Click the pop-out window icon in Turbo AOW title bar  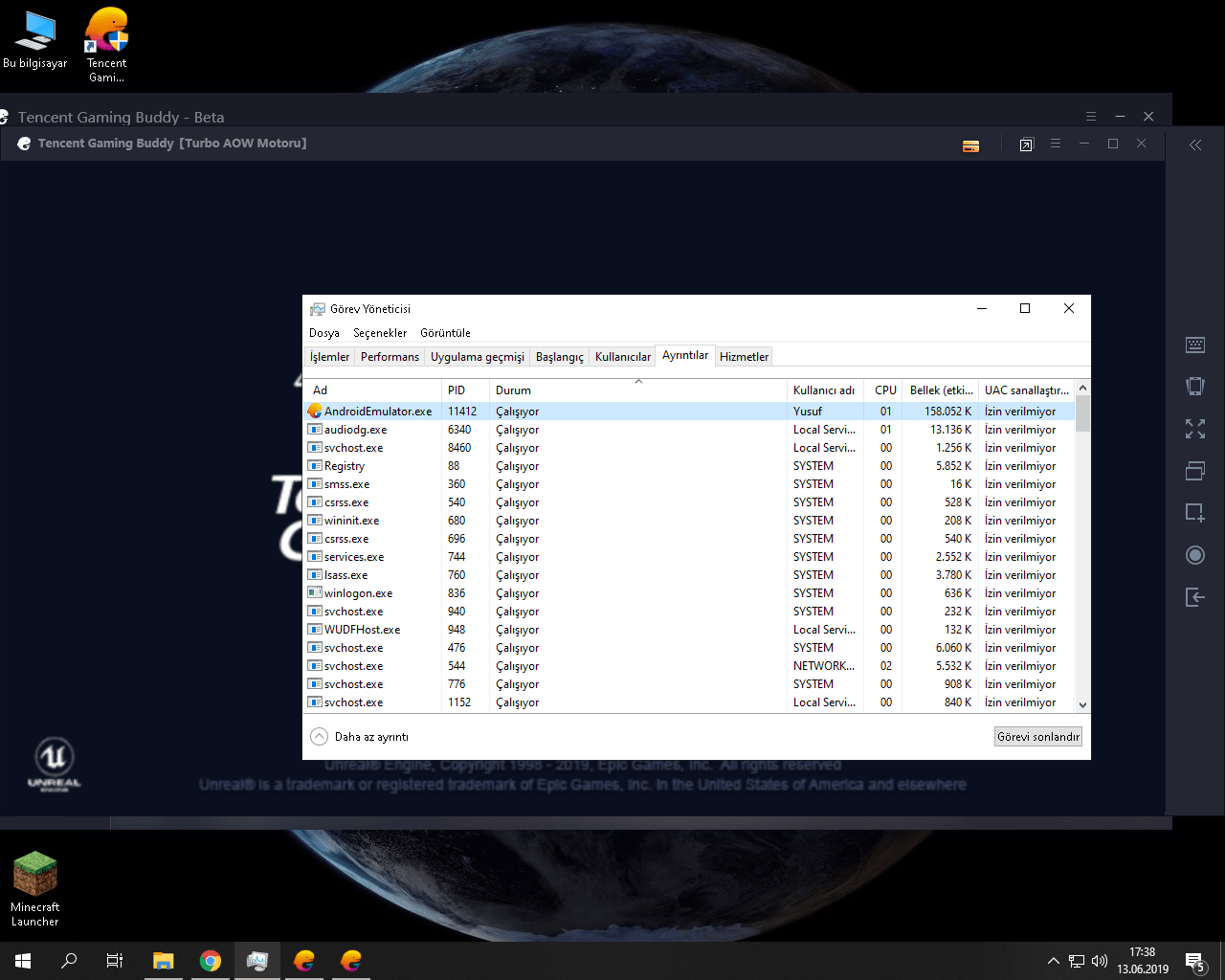1026,145
